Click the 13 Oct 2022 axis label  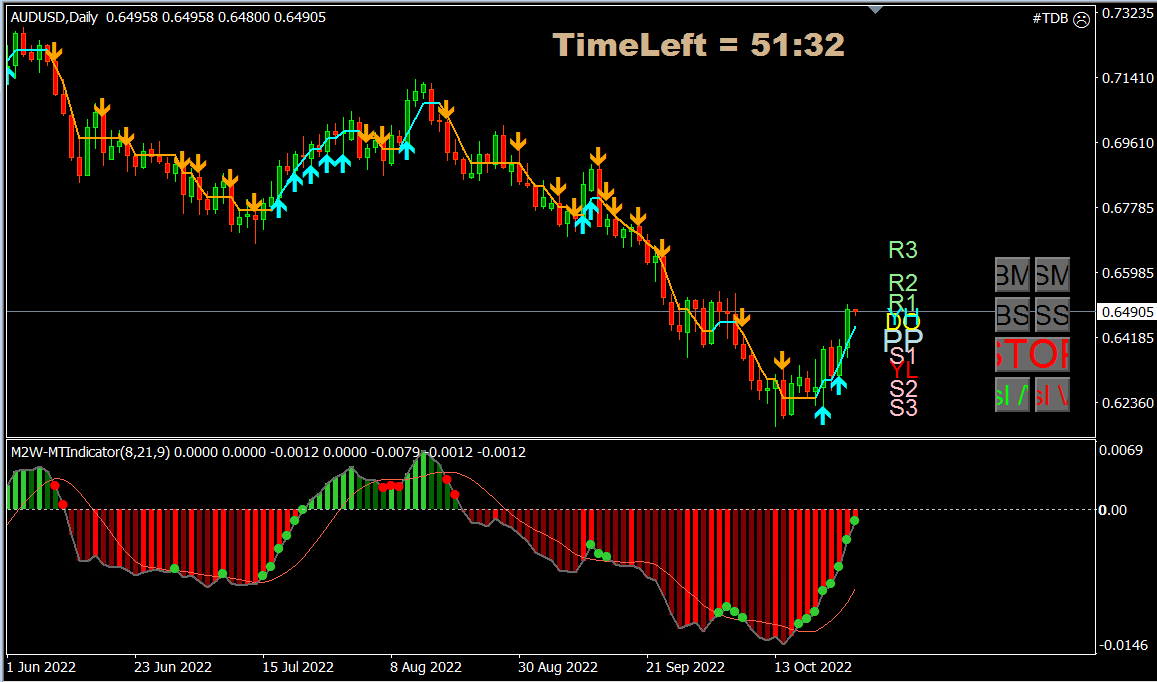coord(812,667)
